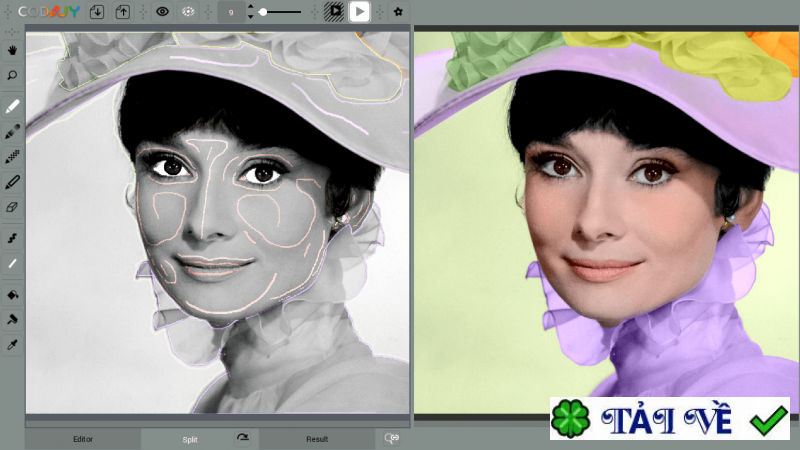Adjust the brush size slider handle

[263, 12]
